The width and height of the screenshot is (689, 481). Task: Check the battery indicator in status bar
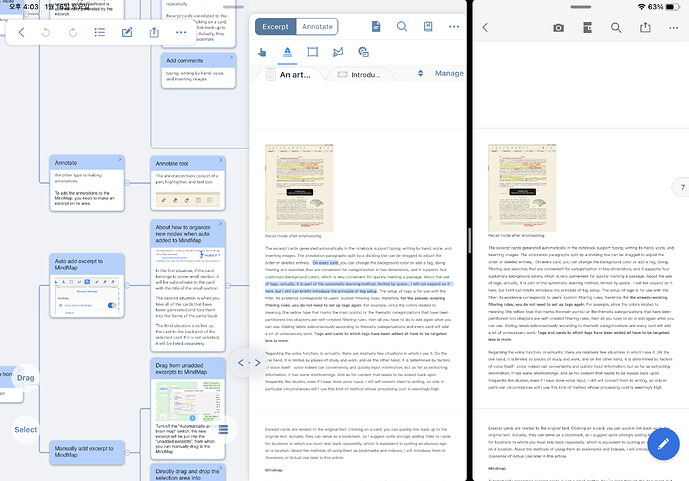[x=673, y=7]
